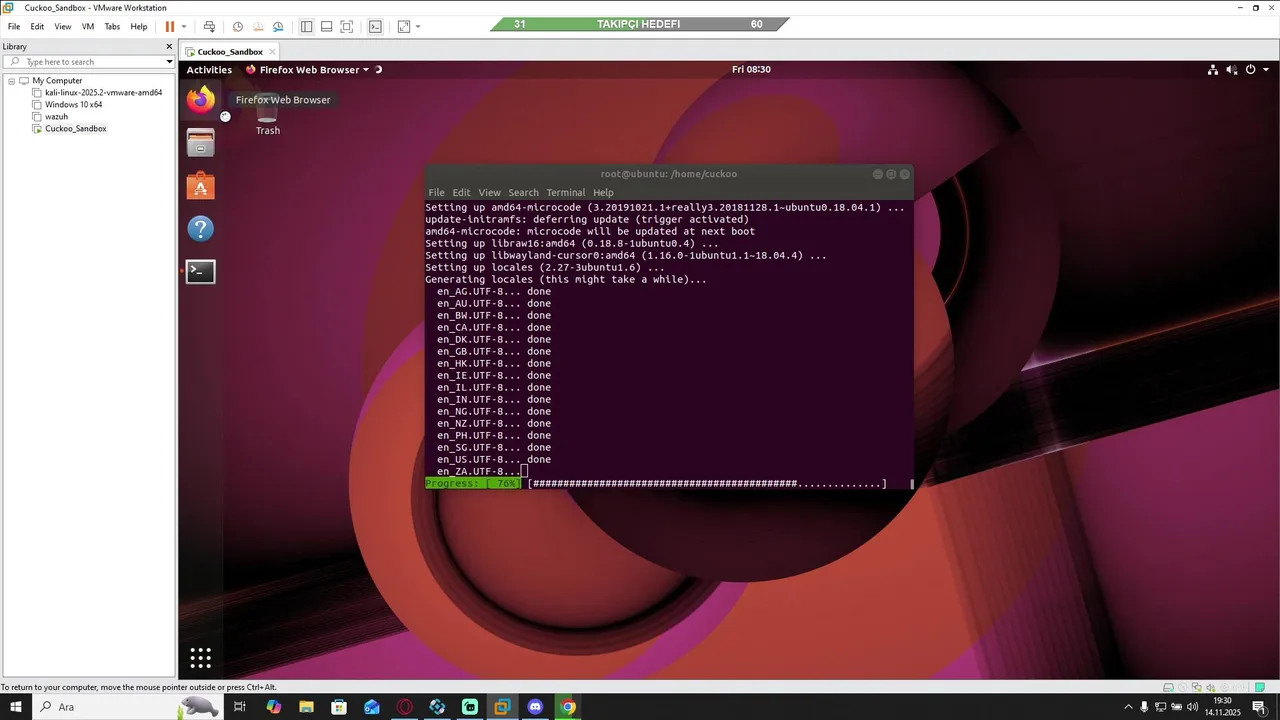Click the network icon in Ubuntu top bar

tap(1213, 70)
